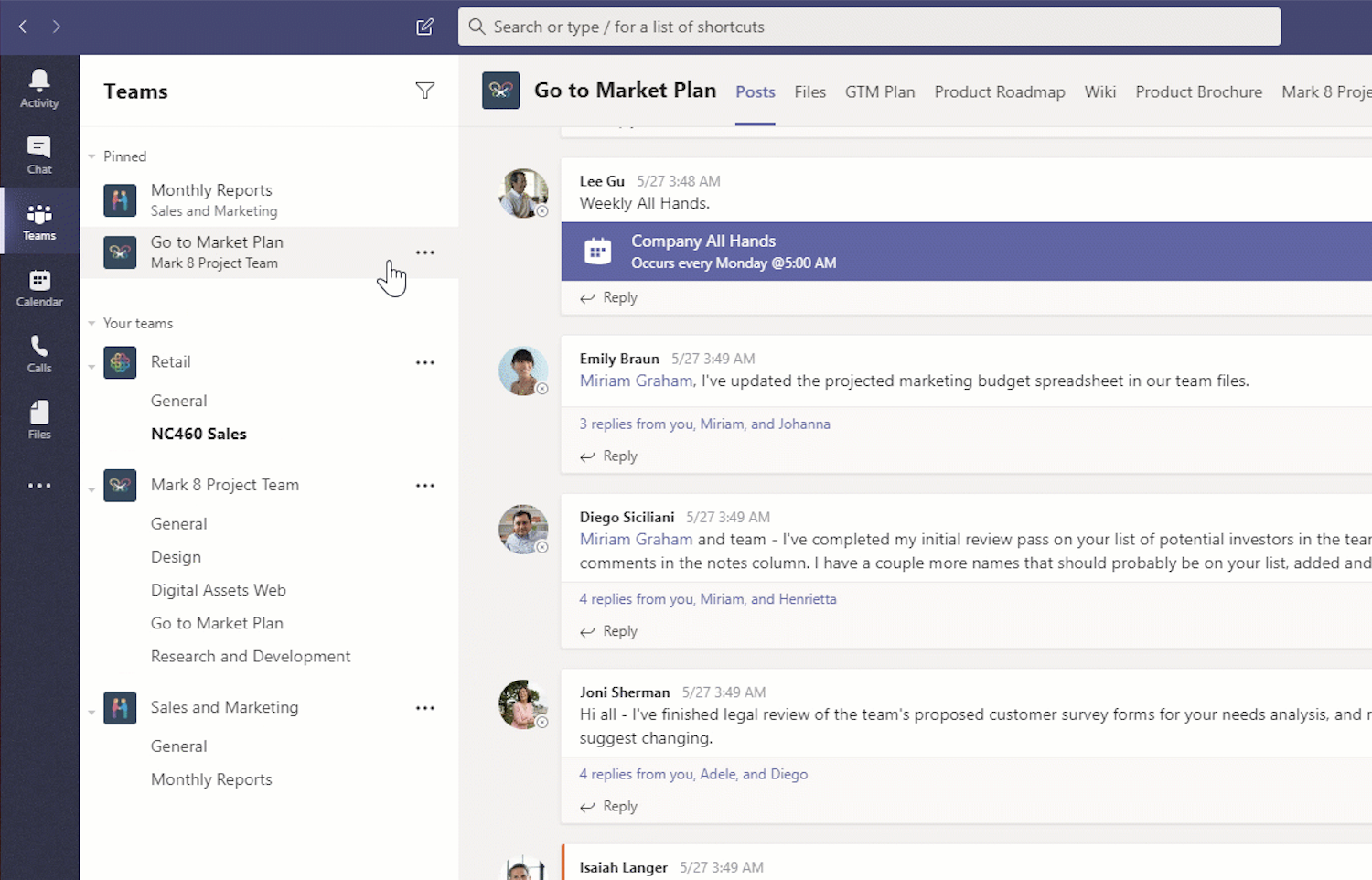This screenshot has height=880, width=1372.
Task: Open Retail General channel
Action: point(179,401)
